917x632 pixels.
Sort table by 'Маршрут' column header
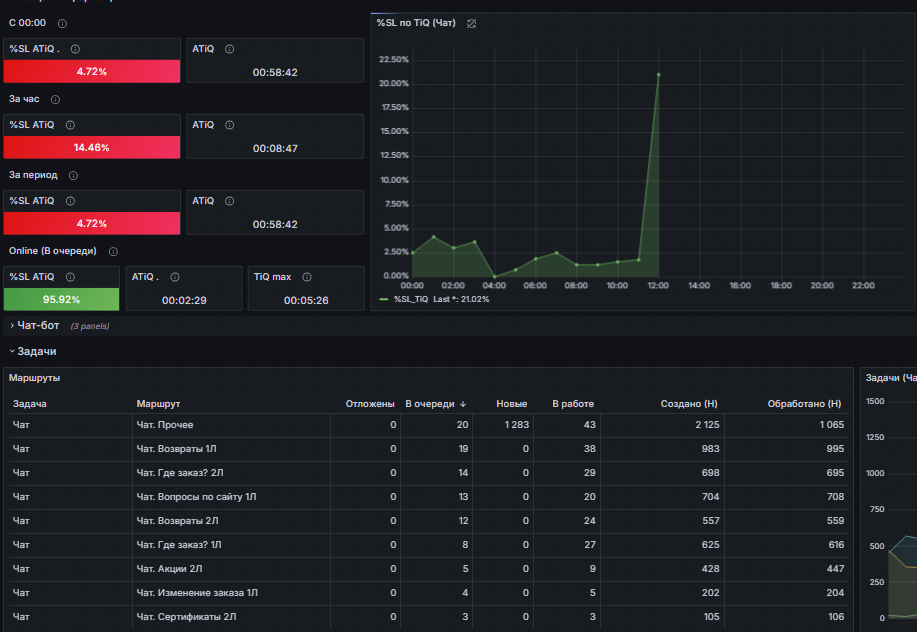pos(158,404)
